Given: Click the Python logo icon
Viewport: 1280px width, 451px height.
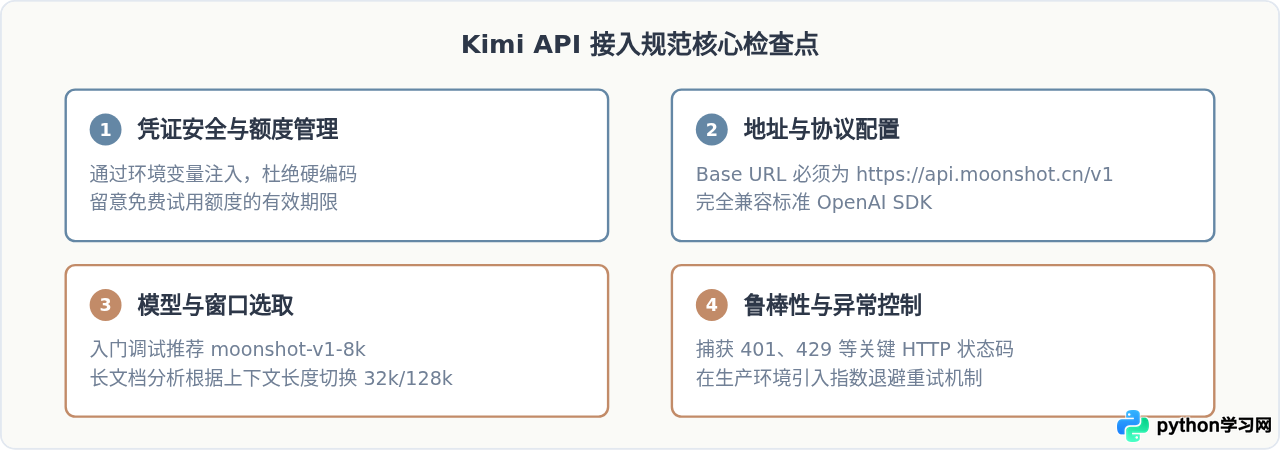Looking at the screenshot, I should pos(1133,425).
